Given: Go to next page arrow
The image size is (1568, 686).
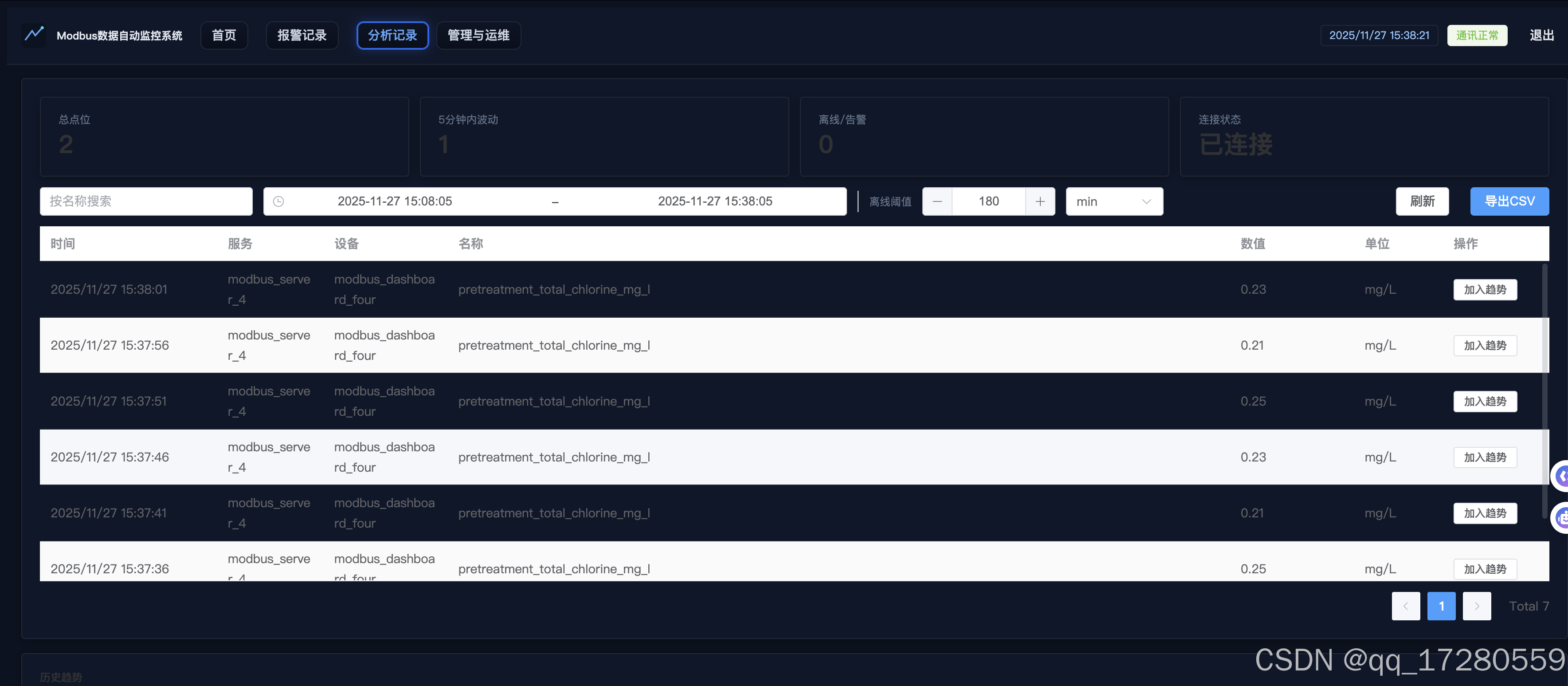Looking at the screenshot, I should tap(1476, 606).
